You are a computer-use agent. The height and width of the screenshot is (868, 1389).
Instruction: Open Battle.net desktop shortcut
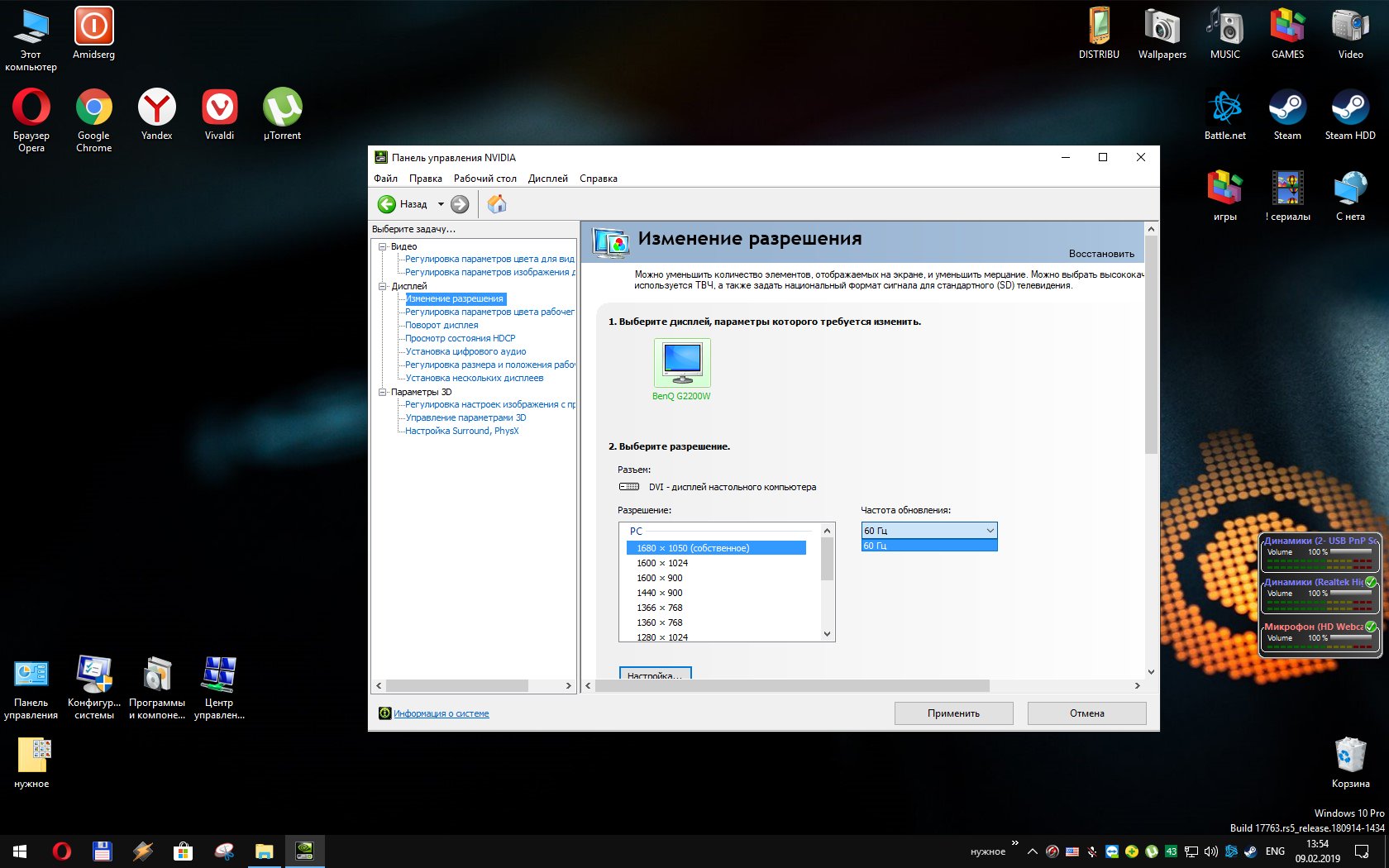click(1225, 115)
